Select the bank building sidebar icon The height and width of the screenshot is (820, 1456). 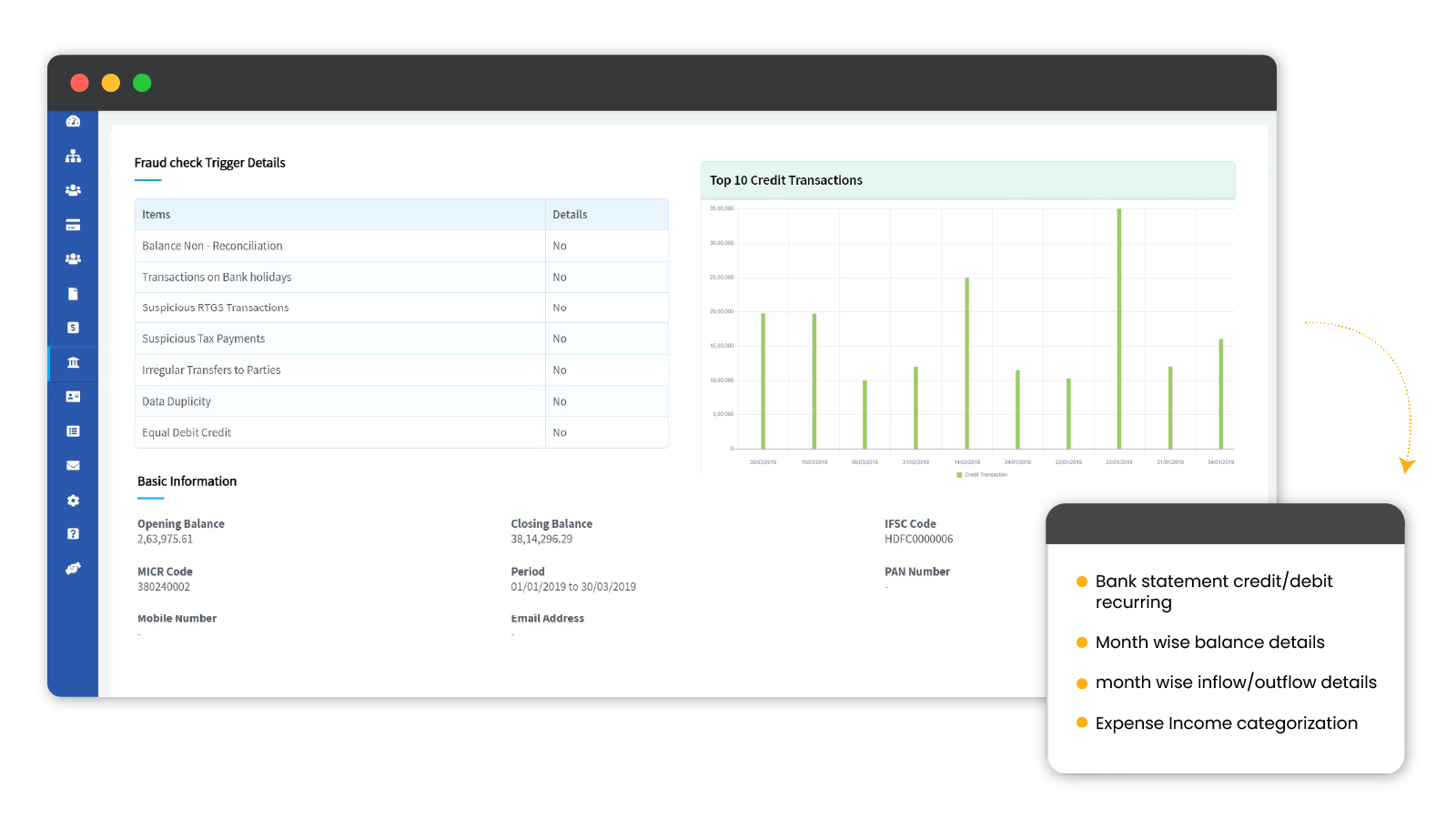click(x=73, y=362)
